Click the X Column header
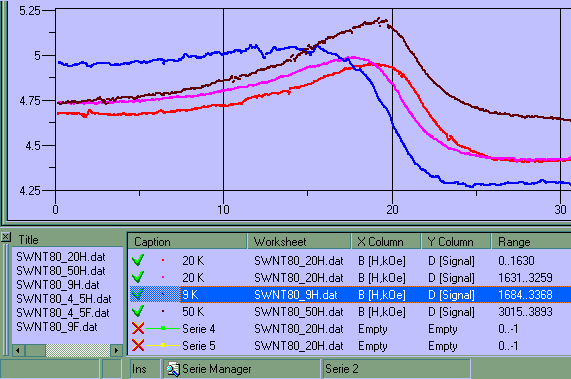571x379 pixels. click(x=386, y=242)
